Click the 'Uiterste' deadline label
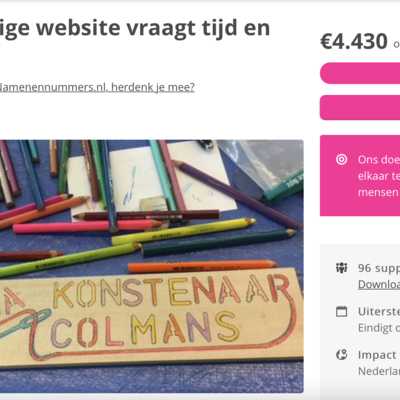Image resolution: width=400 pixels, height=400 pixels. click(x=379, y=311)
